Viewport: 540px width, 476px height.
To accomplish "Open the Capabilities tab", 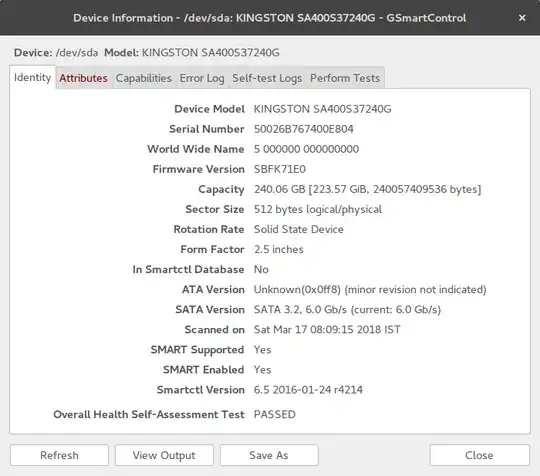I will (144, 78).
